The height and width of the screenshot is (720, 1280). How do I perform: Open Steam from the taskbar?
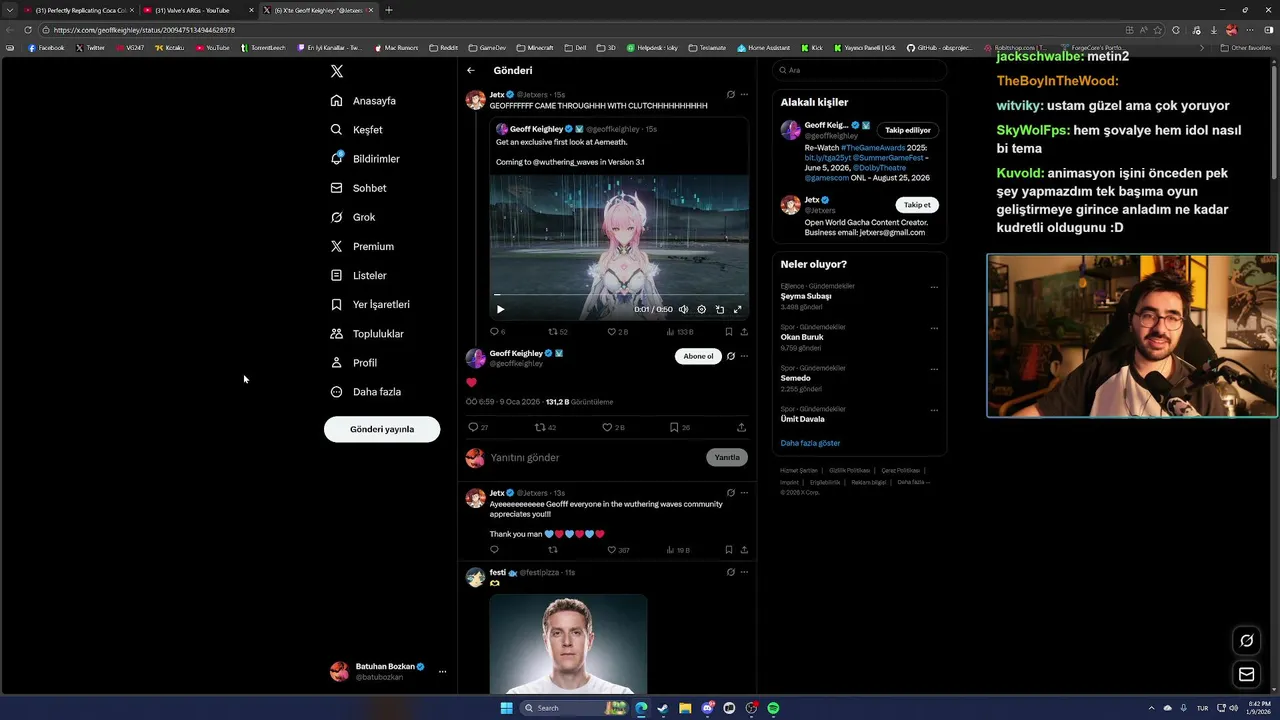[663, 708]
